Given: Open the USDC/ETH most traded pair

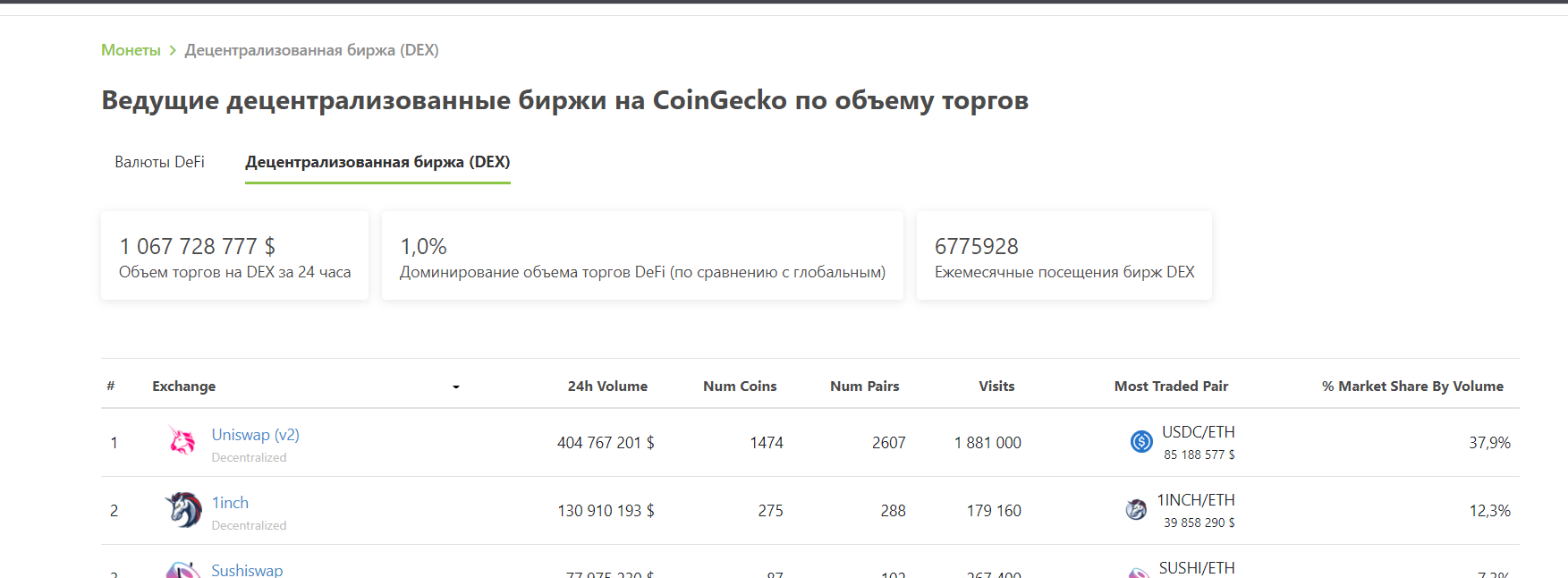Looking at the screenshot, I should click(1198, 432).
